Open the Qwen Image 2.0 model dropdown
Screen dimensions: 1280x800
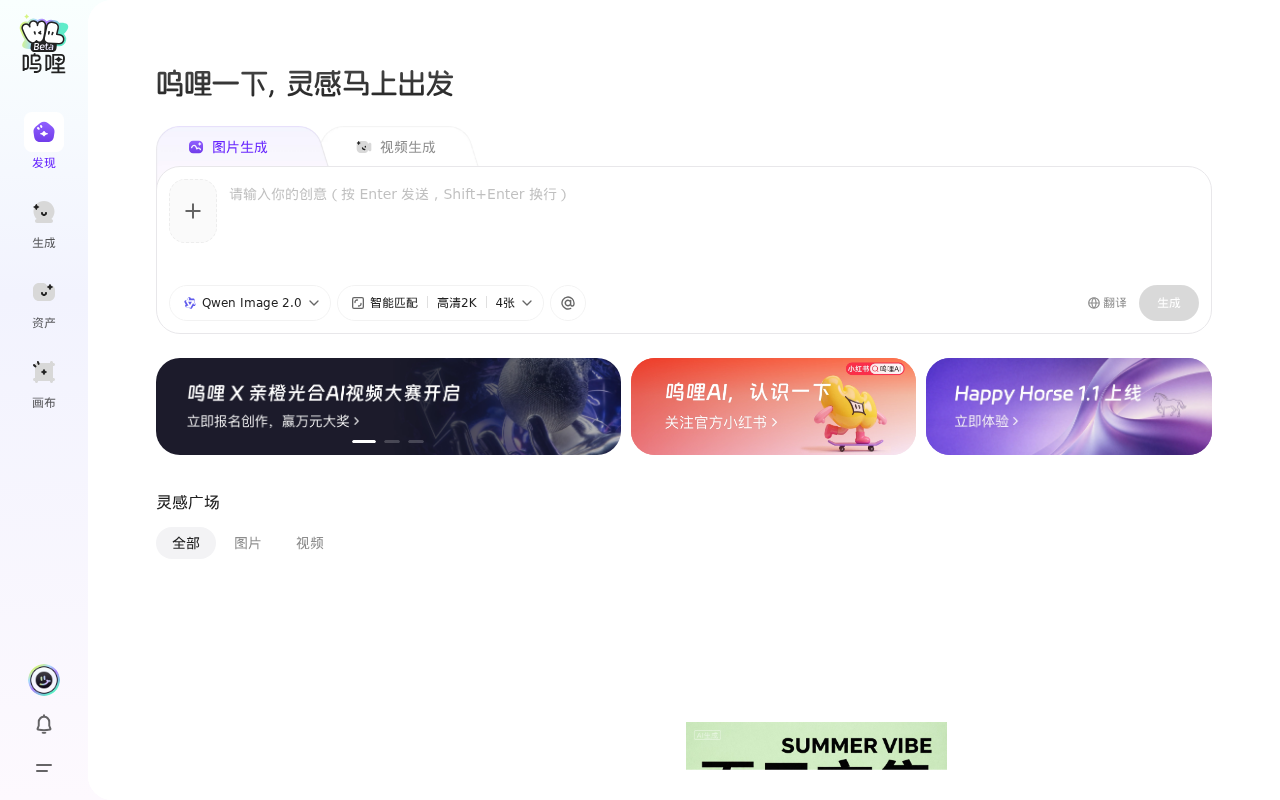click(x=250, y=303)
